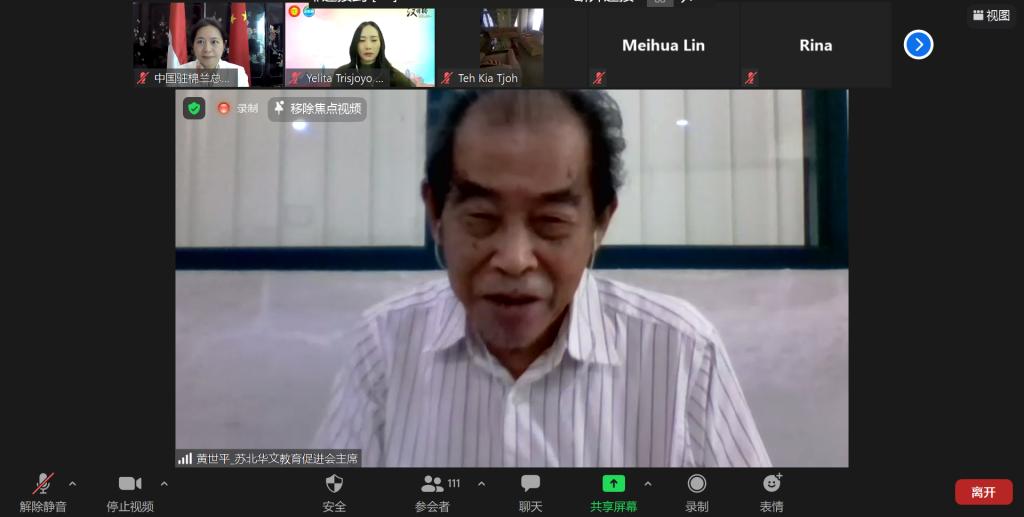Open the Reactions (表情) menu
The image size is (1024, 517).
click(x=771, y=492)
